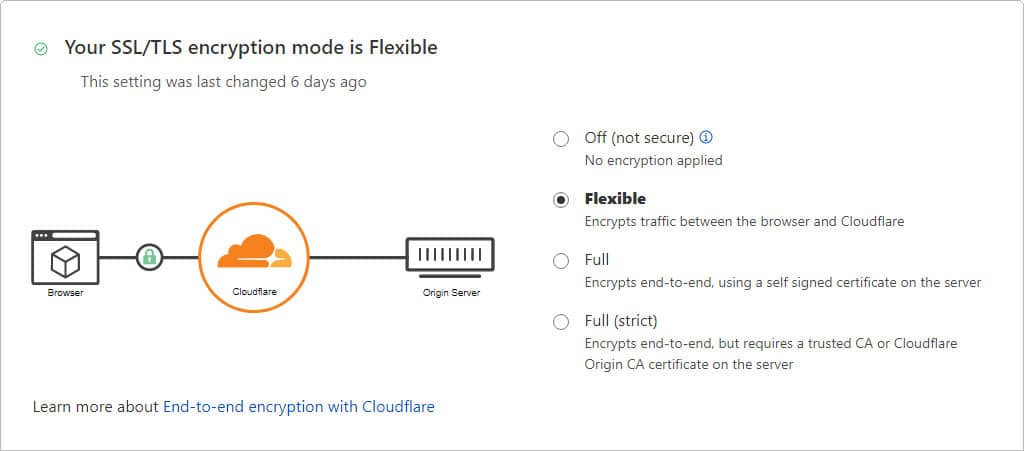Viewport: 1024px width, 451px height.
Task: Click the info icon beside Off (not secure)
Action: pos(706,138)
